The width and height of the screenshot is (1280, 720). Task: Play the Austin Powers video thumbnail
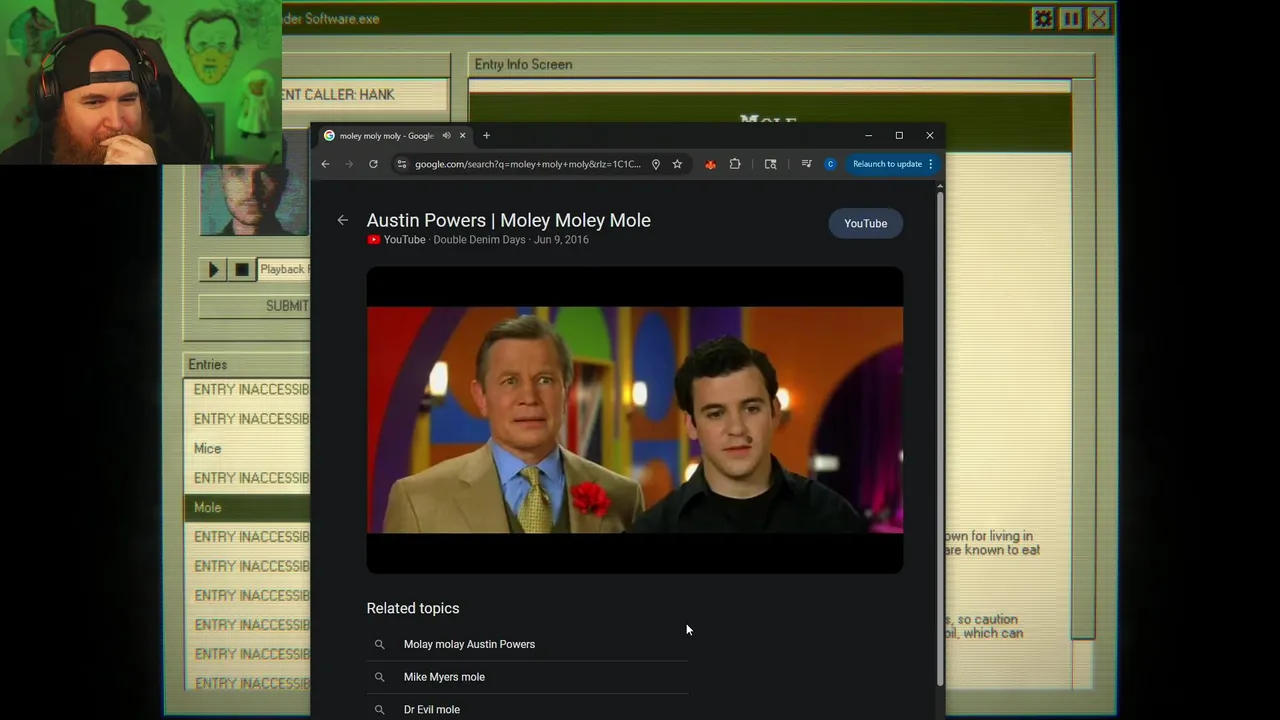635,420
